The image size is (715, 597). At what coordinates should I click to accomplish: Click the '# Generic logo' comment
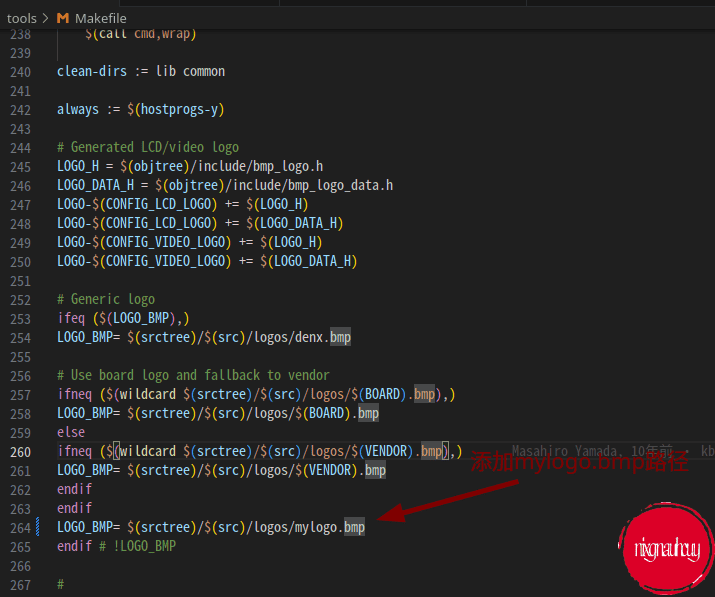106,299
